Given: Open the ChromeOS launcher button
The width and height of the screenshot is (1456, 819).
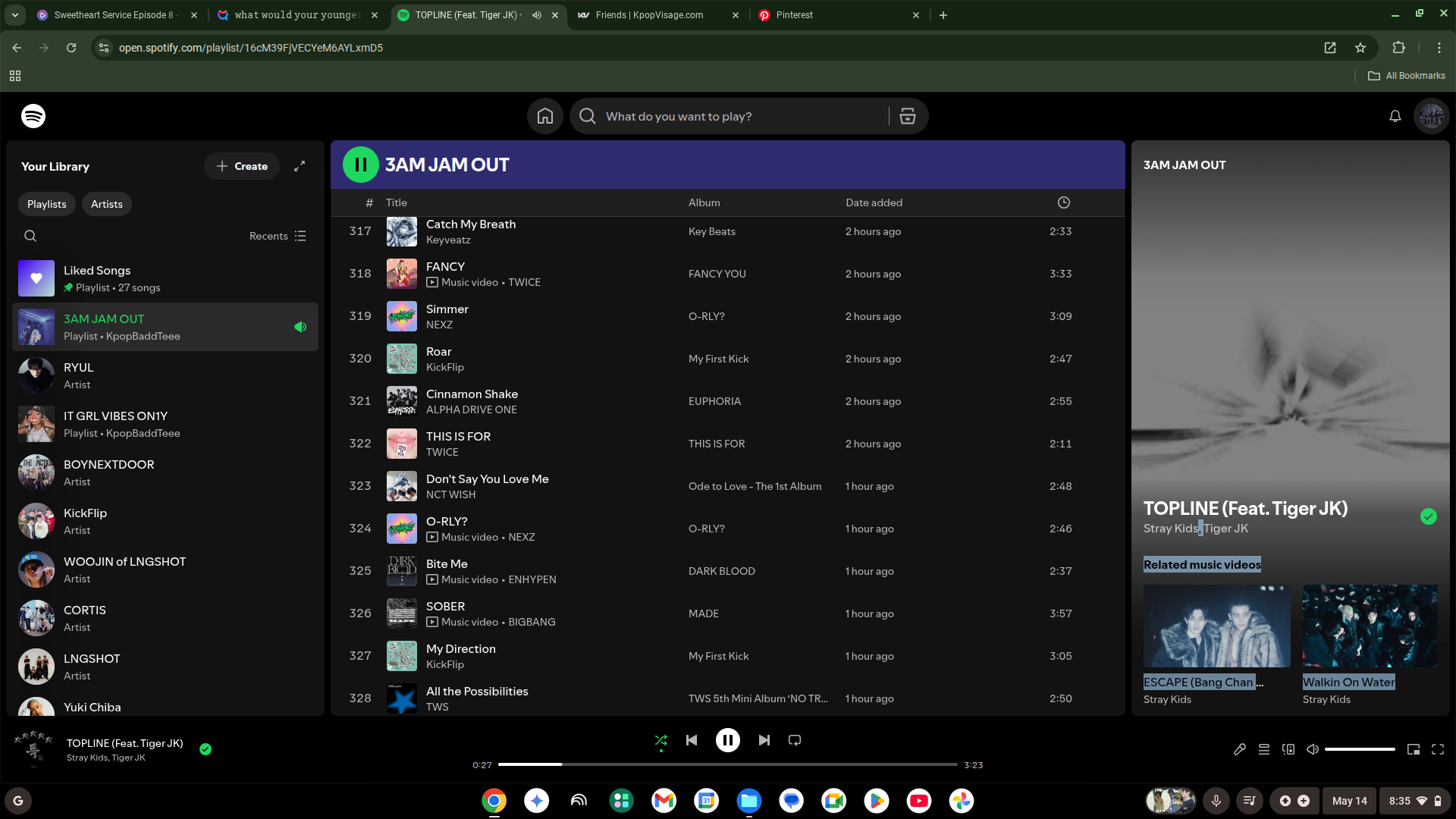Looking at the screenshot, I should tap(18, 801).
